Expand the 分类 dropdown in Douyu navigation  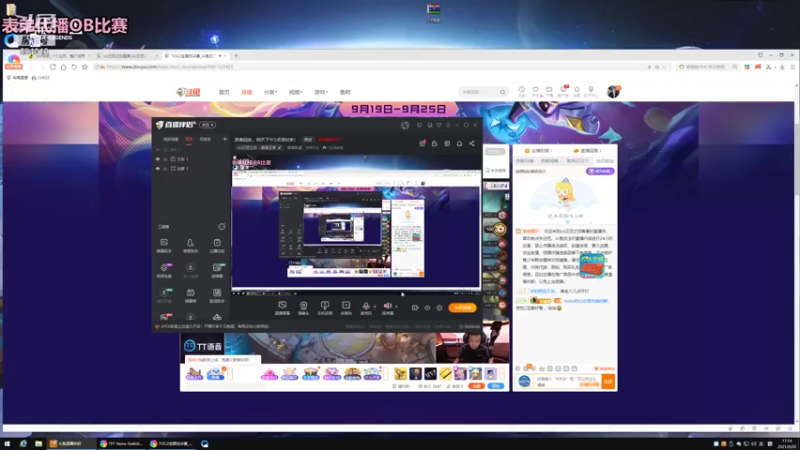tap(270, 92)
